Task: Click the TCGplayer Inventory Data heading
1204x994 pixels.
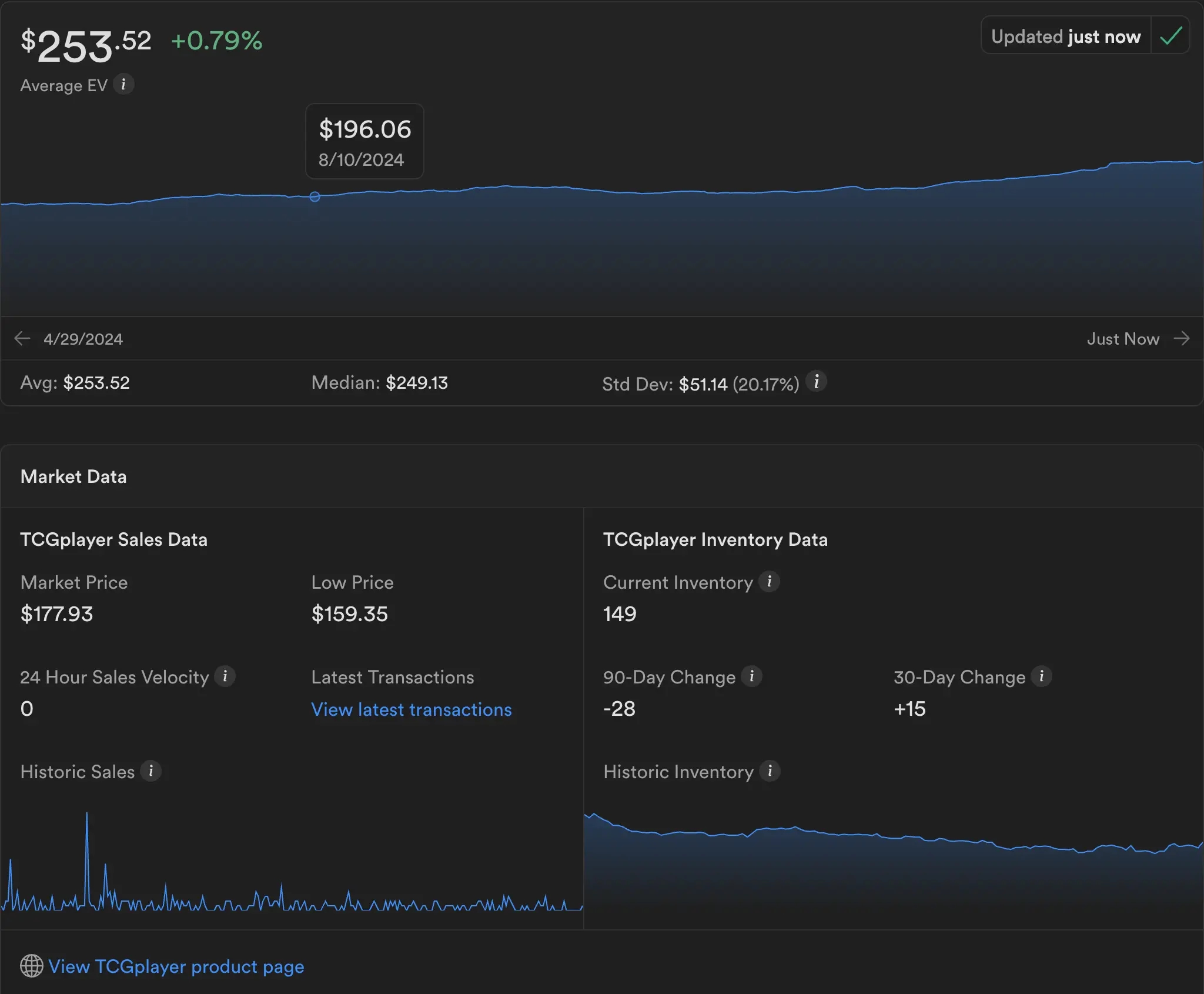Action: (715, 539)
